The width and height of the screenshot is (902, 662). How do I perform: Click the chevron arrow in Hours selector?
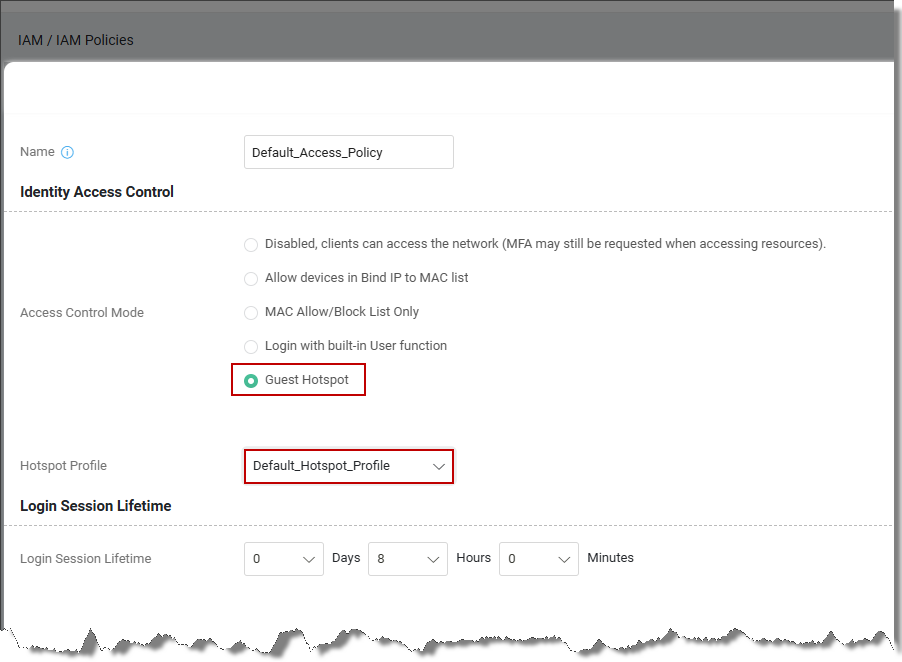(433, 559)
